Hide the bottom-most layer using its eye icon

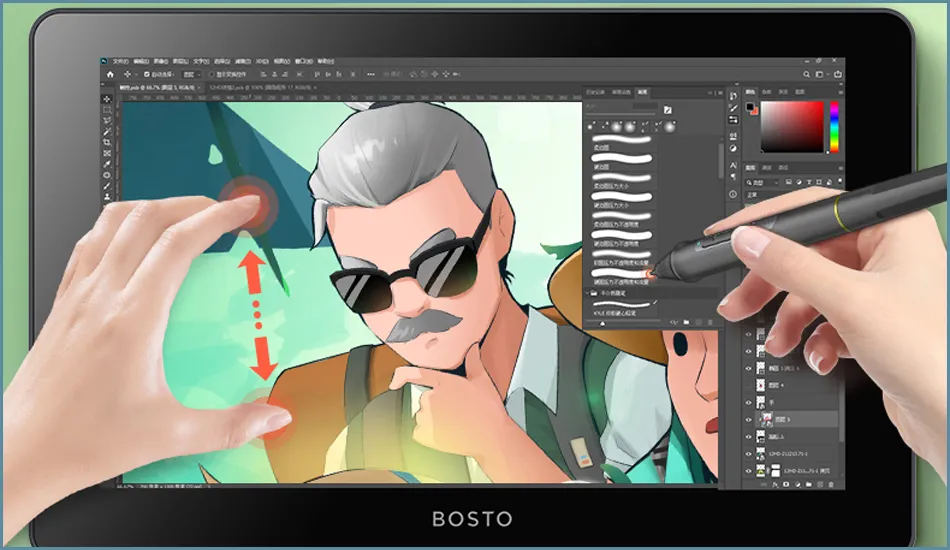(749, 470)
